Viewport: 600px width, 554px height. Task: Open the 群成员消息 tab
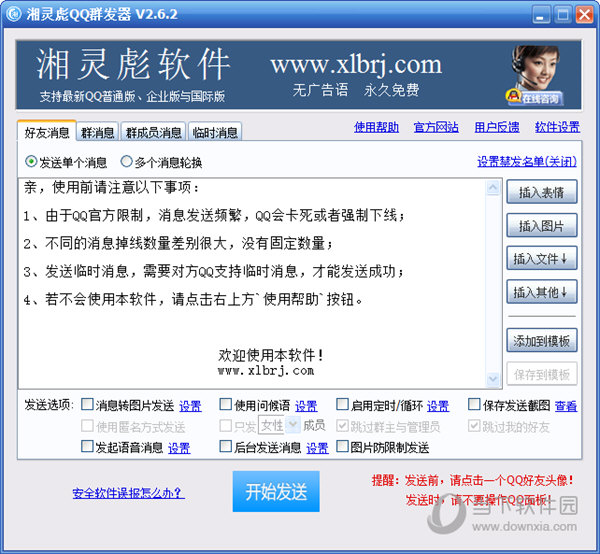coord(153,132)
